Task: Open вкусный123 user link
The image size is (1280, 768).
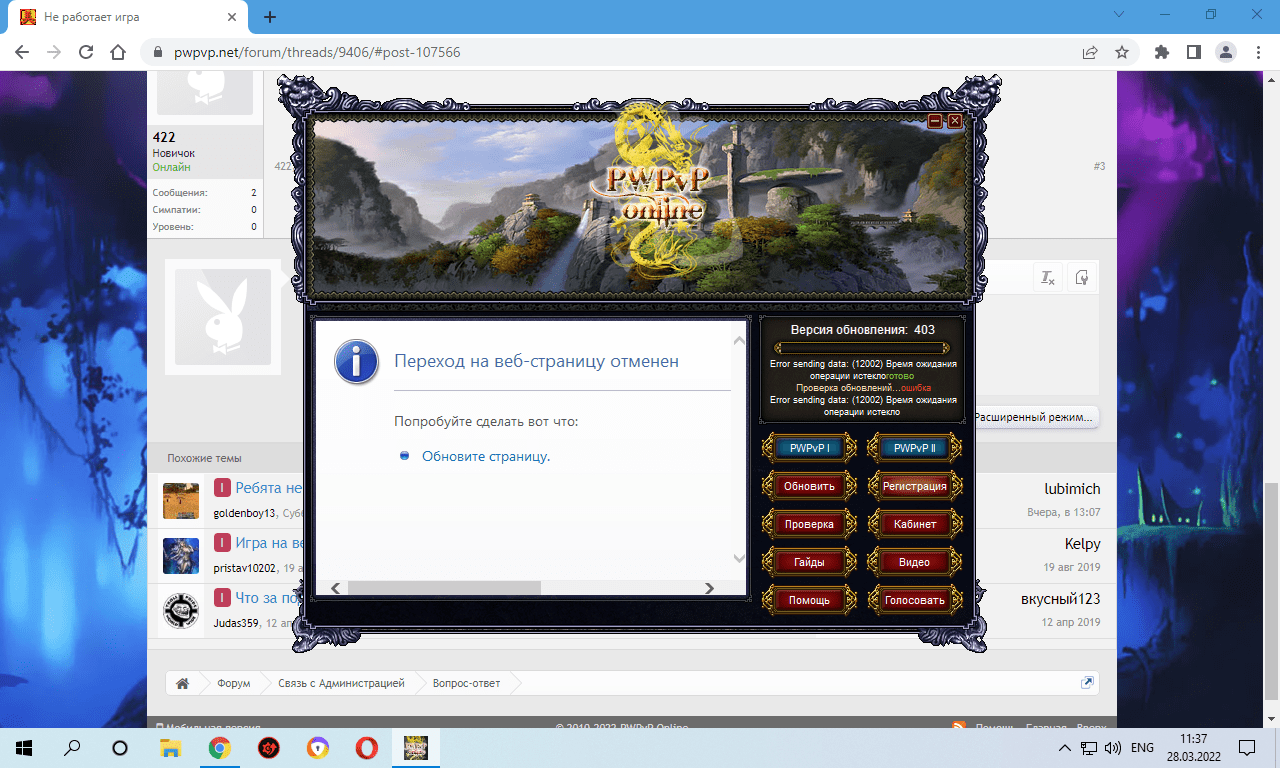Action: [x=1060, y=599]
